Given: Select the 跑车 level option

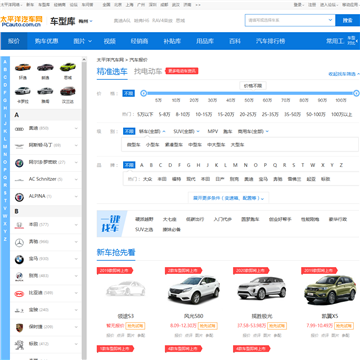Looking at the screenshot, I should (x=228, y=131).
